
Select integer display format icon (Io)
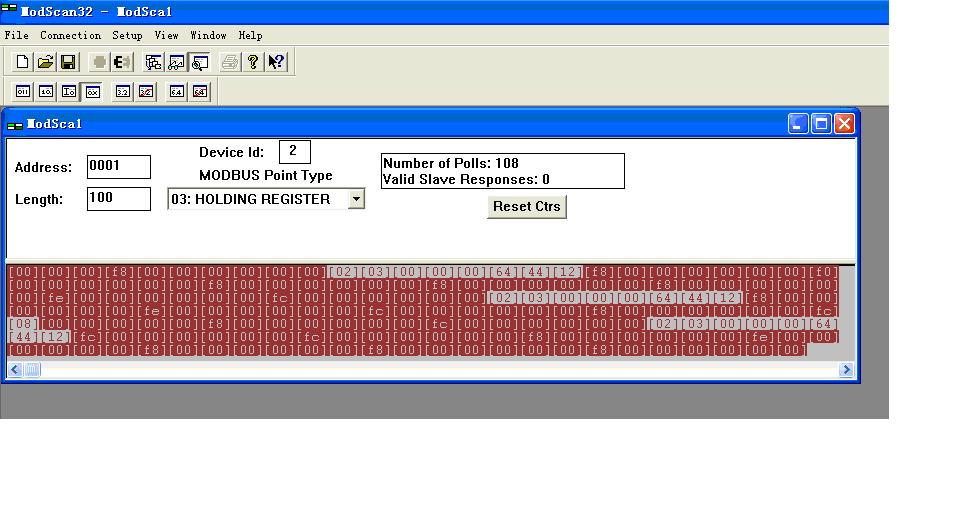coord(69,91)
